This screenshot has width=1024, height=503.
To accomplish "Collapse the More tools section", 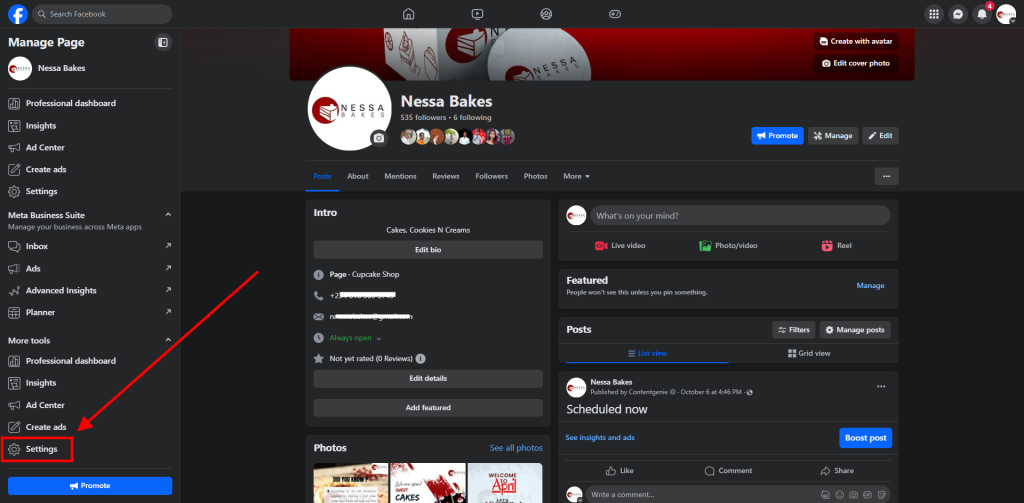I will (x=168, y=340).
